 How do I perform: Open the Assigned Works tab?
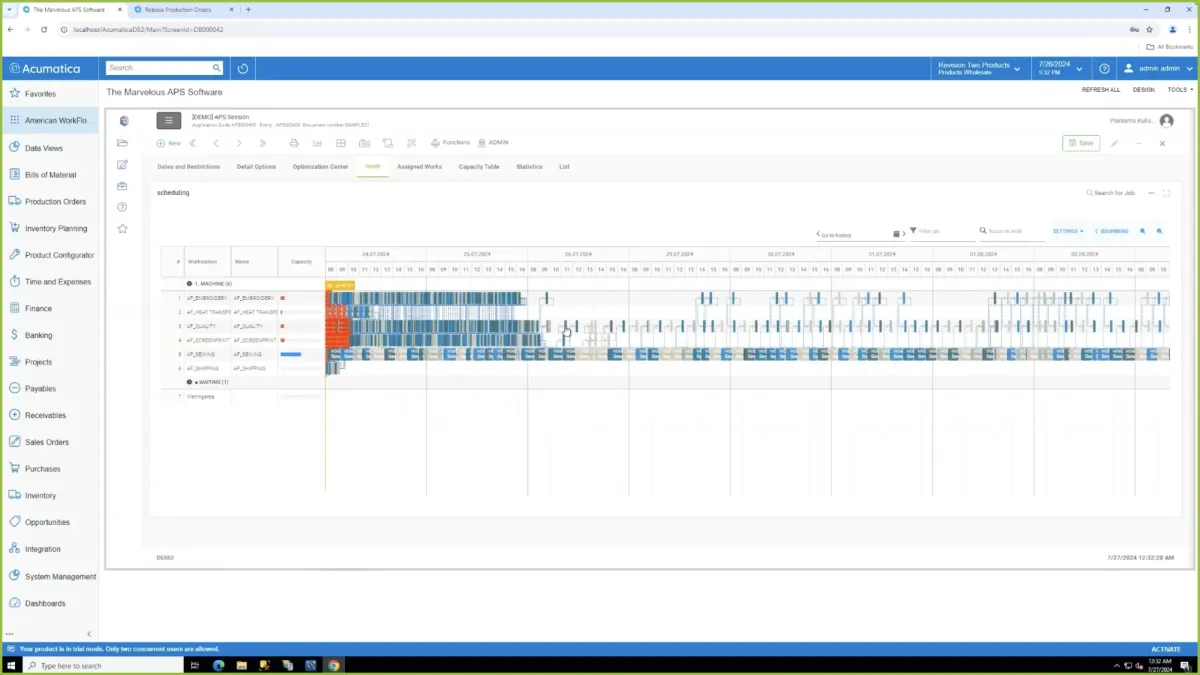click(x=419, y=167)
